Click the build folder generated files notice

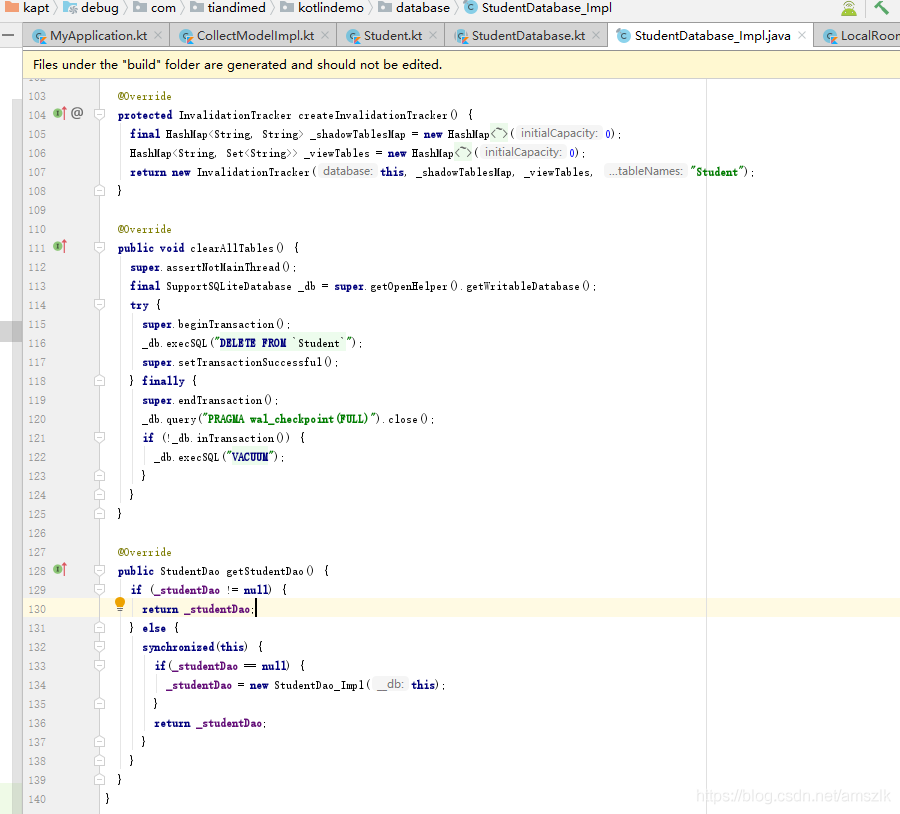[x=238, y=64]
